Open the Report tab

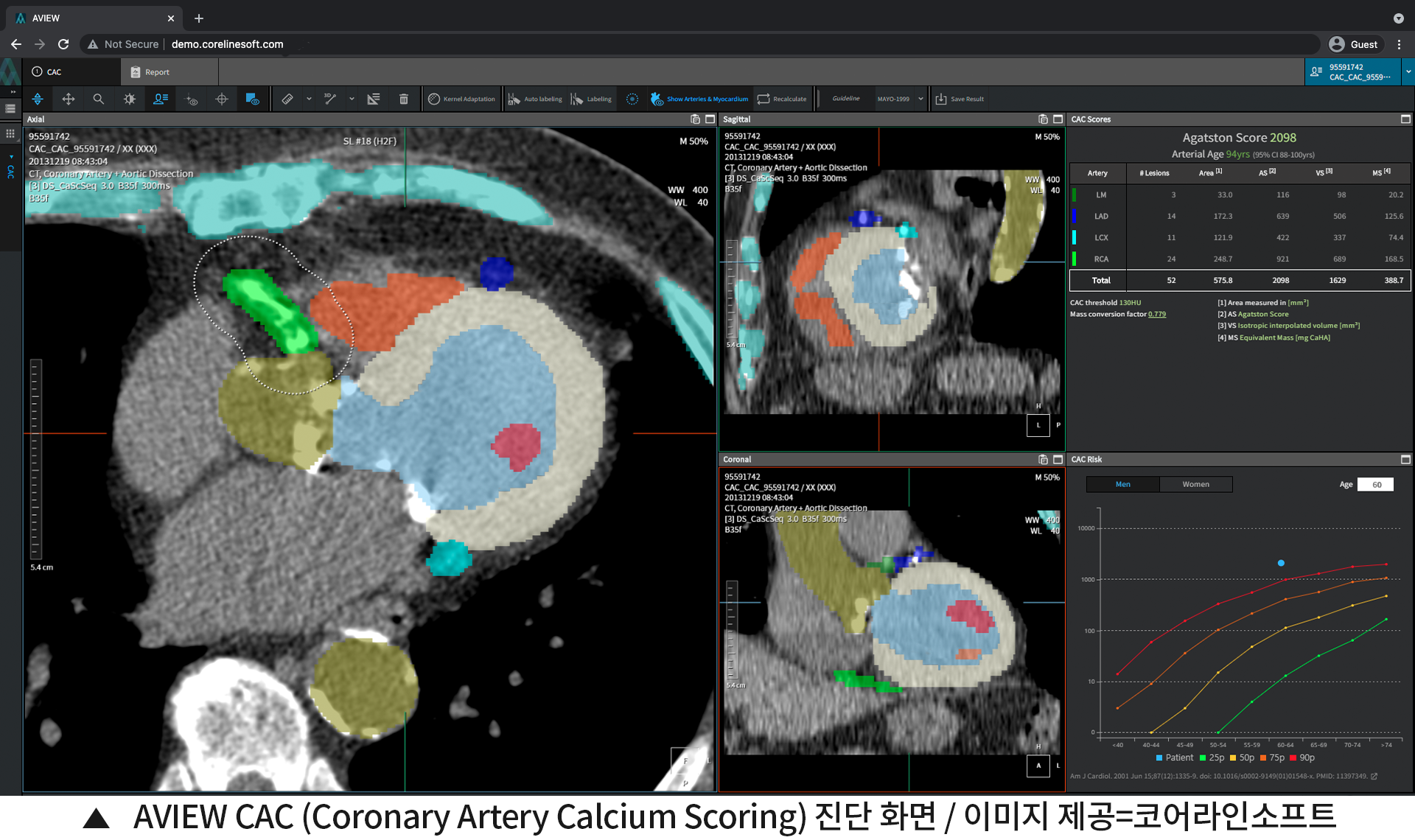pyautogui.click(x=170, y=72)
